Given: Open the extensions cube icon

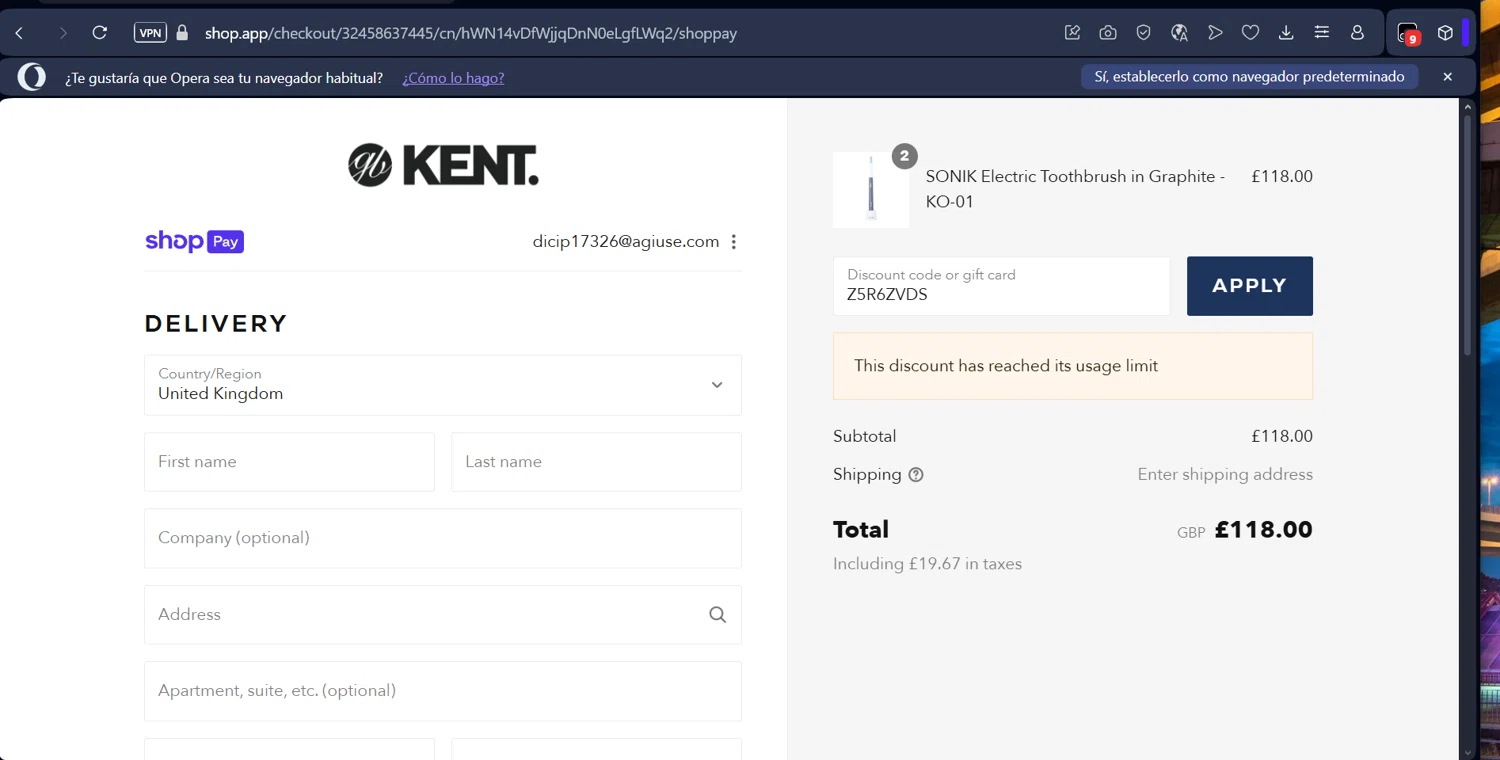Looking at the screenshot, I should pyautogui.click(x=1445, y=33).
